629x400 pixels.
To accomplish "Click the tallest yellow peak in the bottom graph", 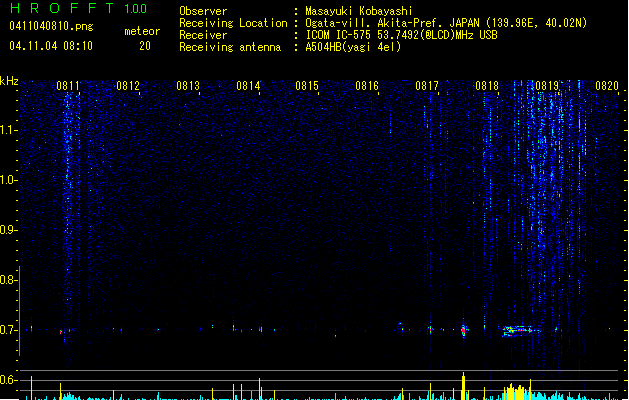I will pyautogui.click(x=463, y=386).
